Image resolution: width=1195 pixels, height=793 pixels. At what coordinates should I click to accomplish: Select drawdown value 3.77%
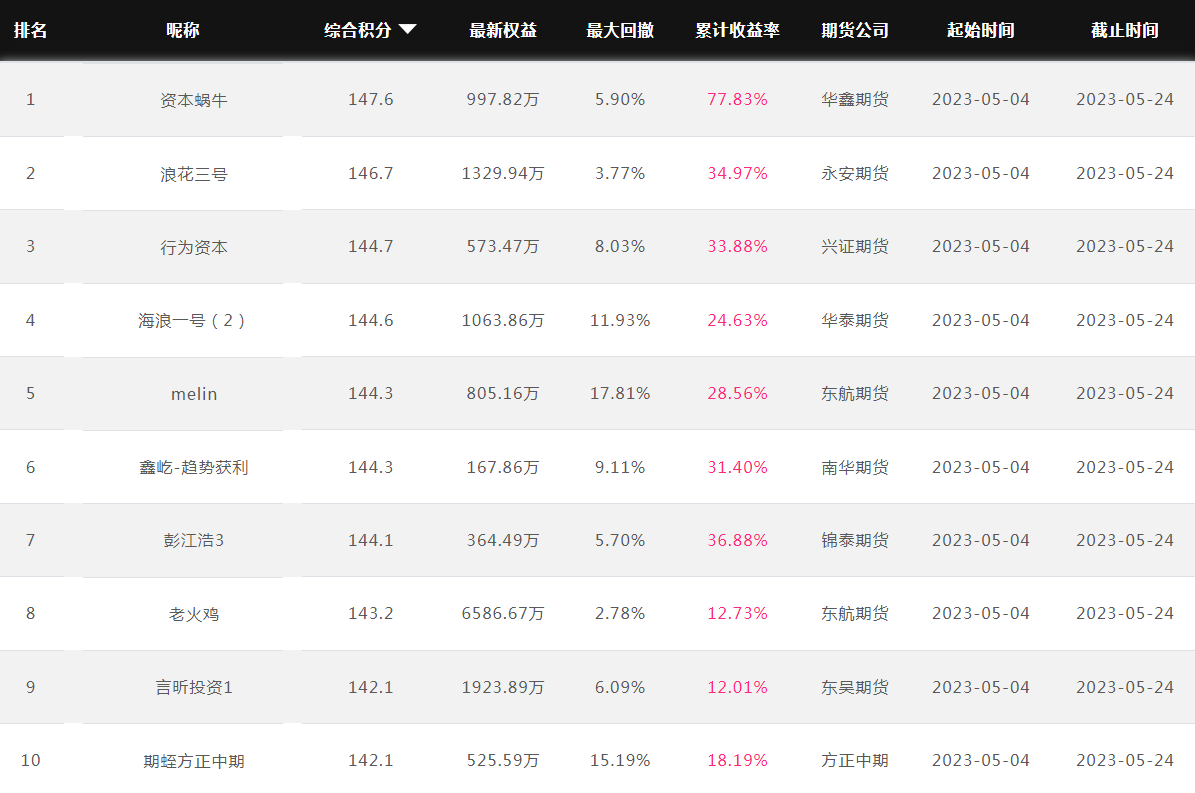[620, 173]
